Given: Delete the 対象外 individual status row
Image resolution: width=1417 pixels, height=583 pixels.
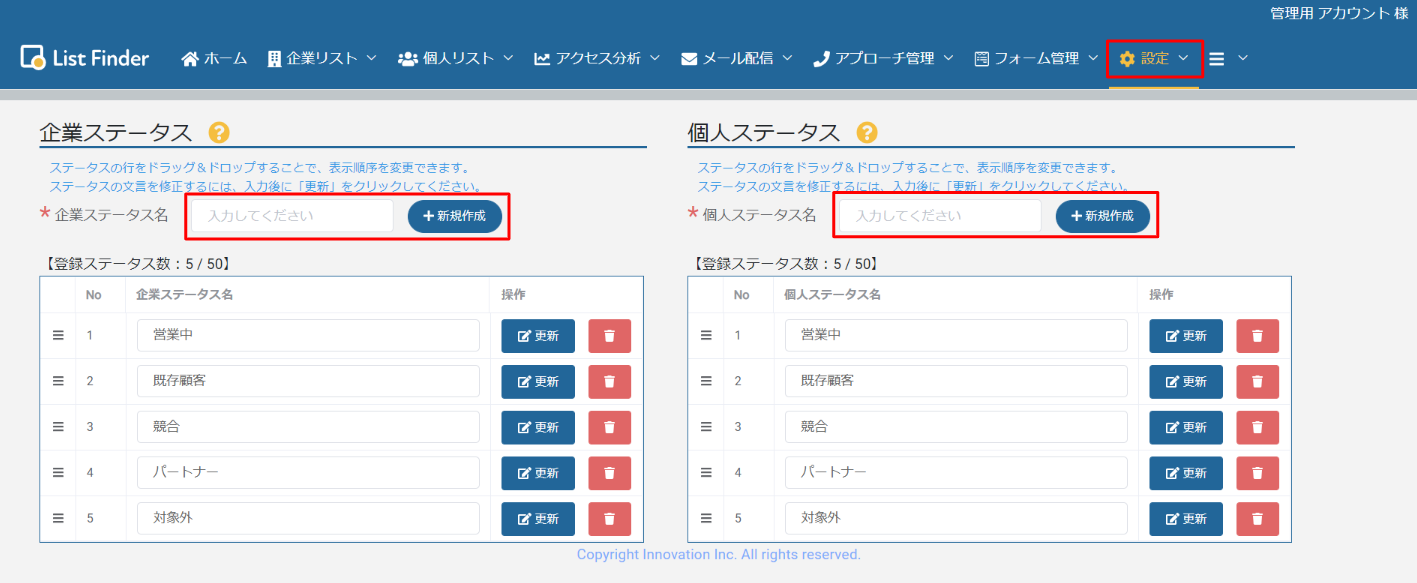Looking at the screenshot, I should coord(1257,519).
